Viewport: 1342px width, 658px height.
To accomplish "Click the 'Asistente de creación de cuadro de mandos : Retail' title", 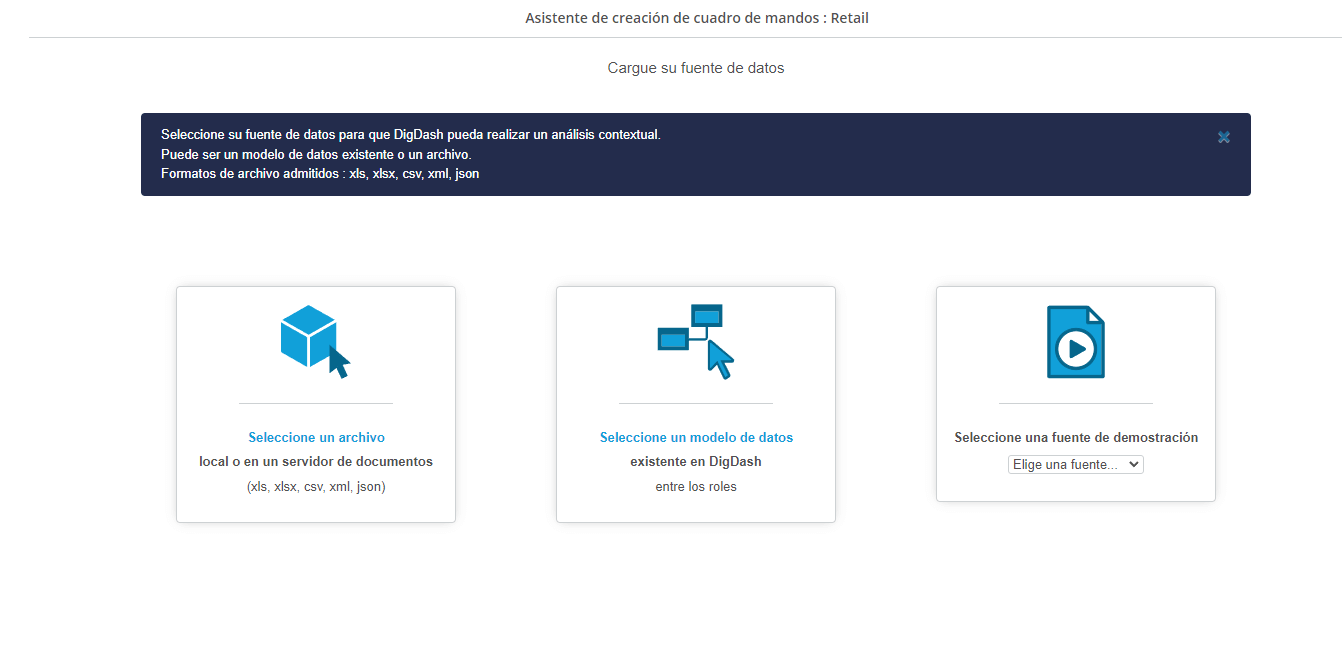I will tap(697, 18).
